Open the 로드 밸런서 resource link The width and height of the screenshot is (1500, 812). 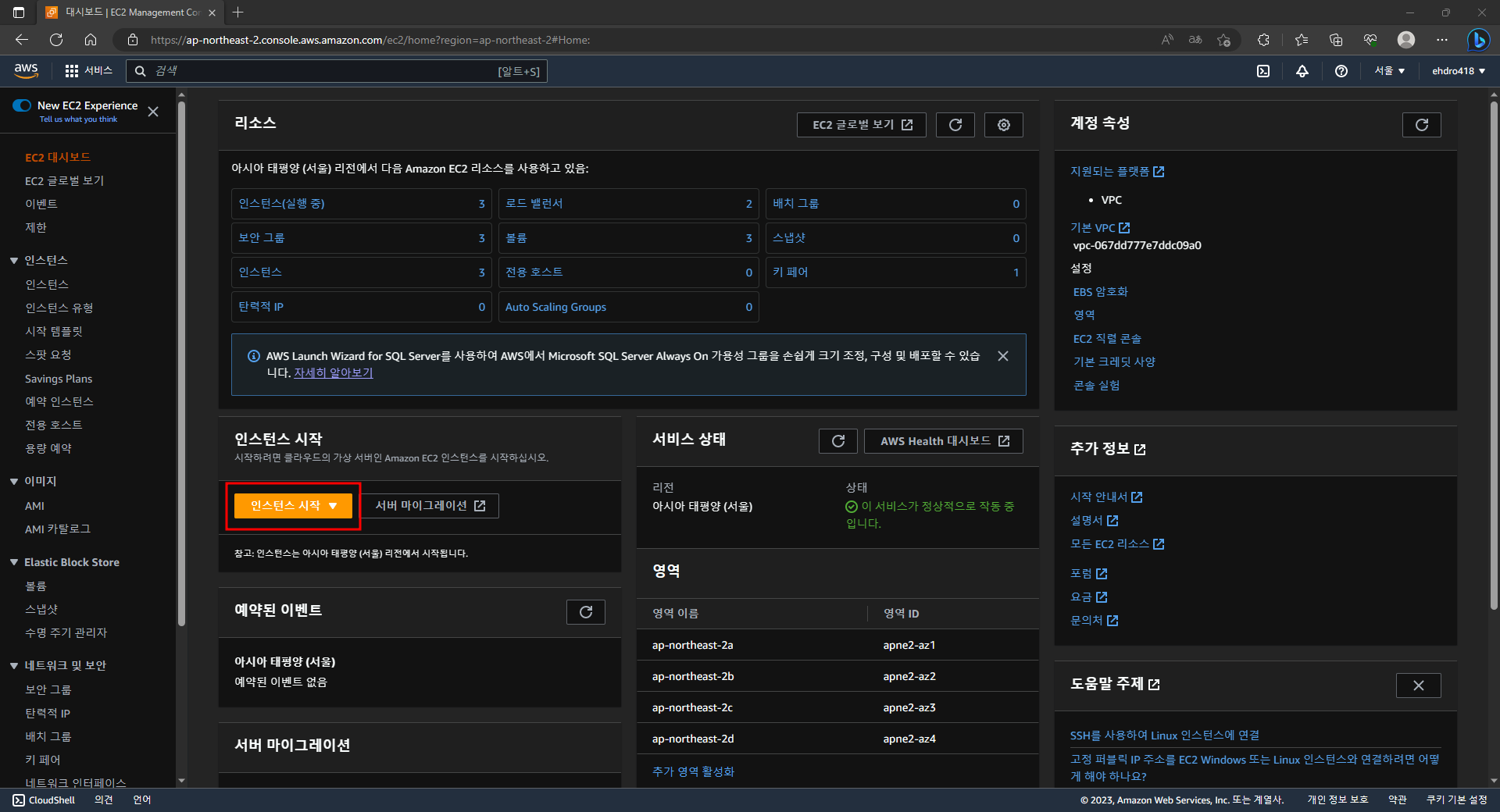tap(534, 204)
